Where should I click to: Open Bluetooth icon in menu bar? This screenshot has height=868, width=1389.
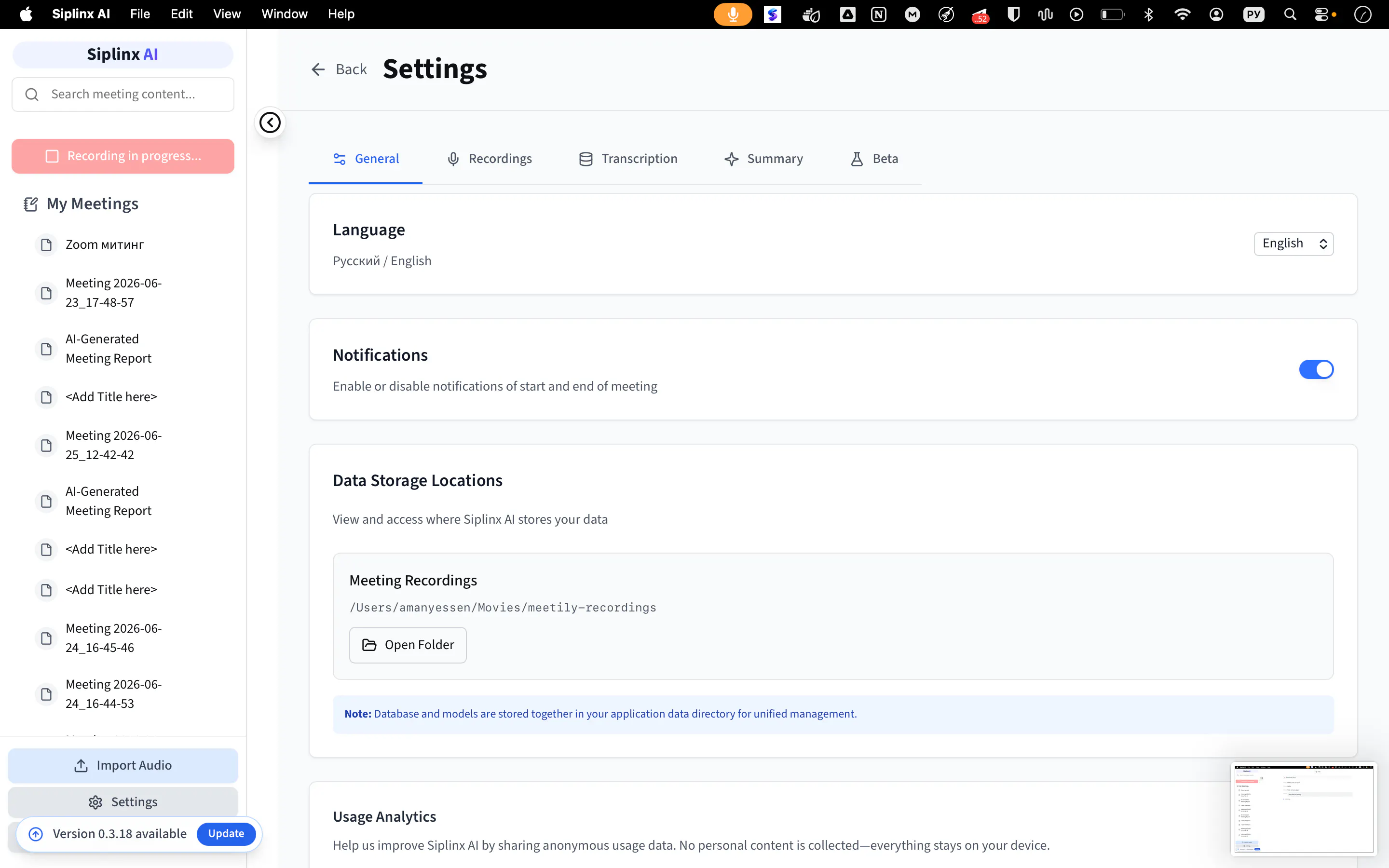click(1148, 14)
